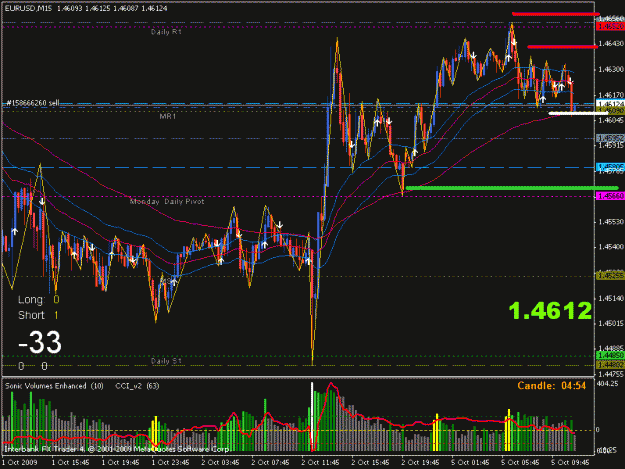Select the short white horizontal line near price

click(578, 113)
